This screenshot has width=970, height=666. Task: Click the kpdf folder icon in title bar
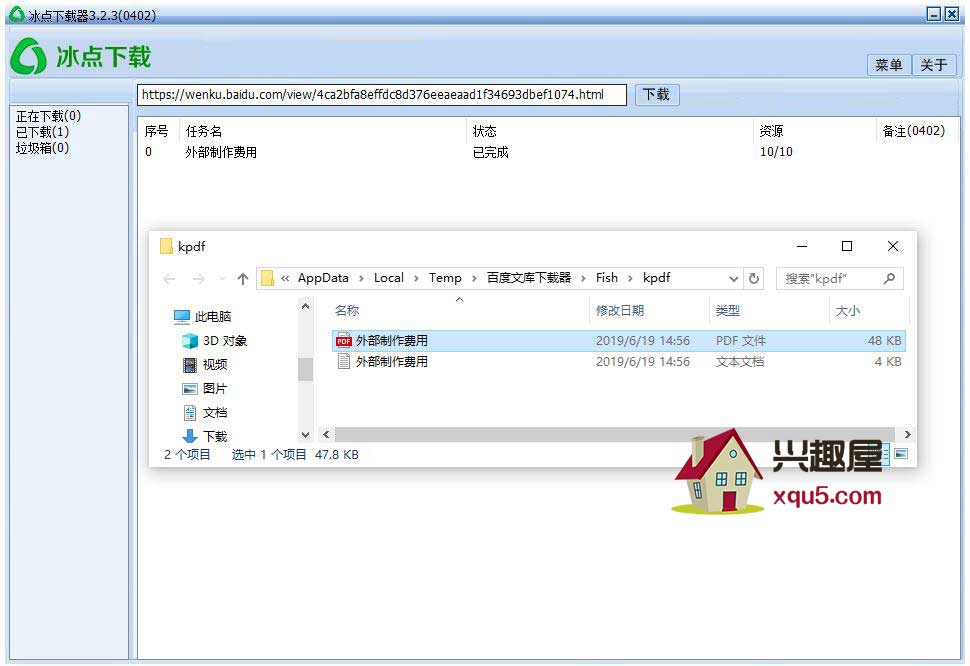pyautogui.click(x=166, y=246)
